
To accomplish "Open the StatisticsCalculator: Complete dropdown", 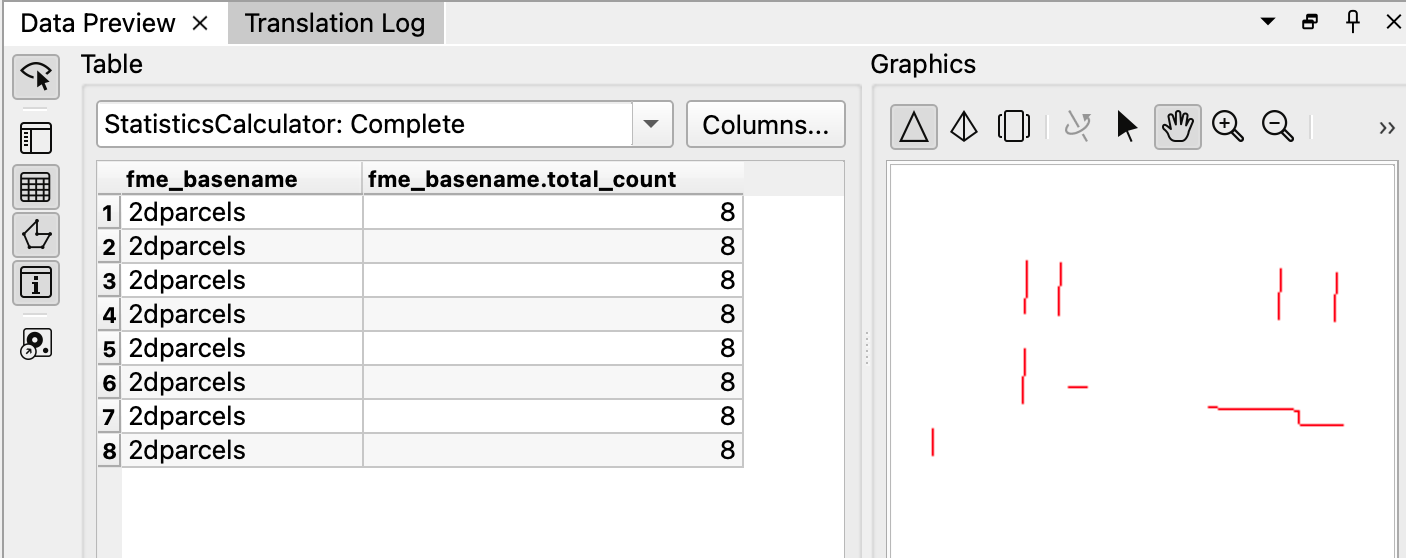I will 385,125.
